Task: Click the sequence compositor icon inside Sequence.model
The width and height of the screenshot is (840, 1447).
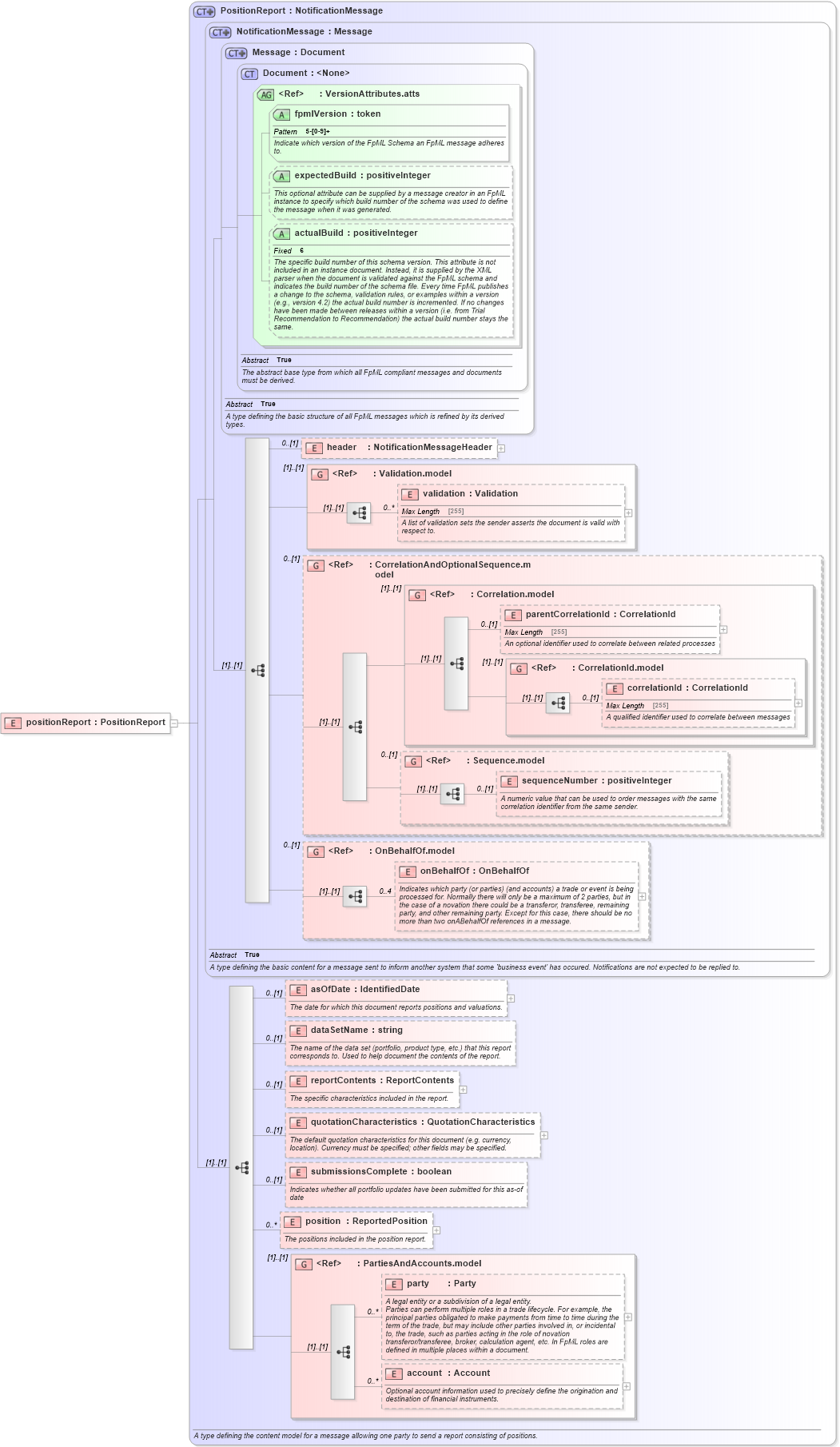Action: tap(452, 793)
